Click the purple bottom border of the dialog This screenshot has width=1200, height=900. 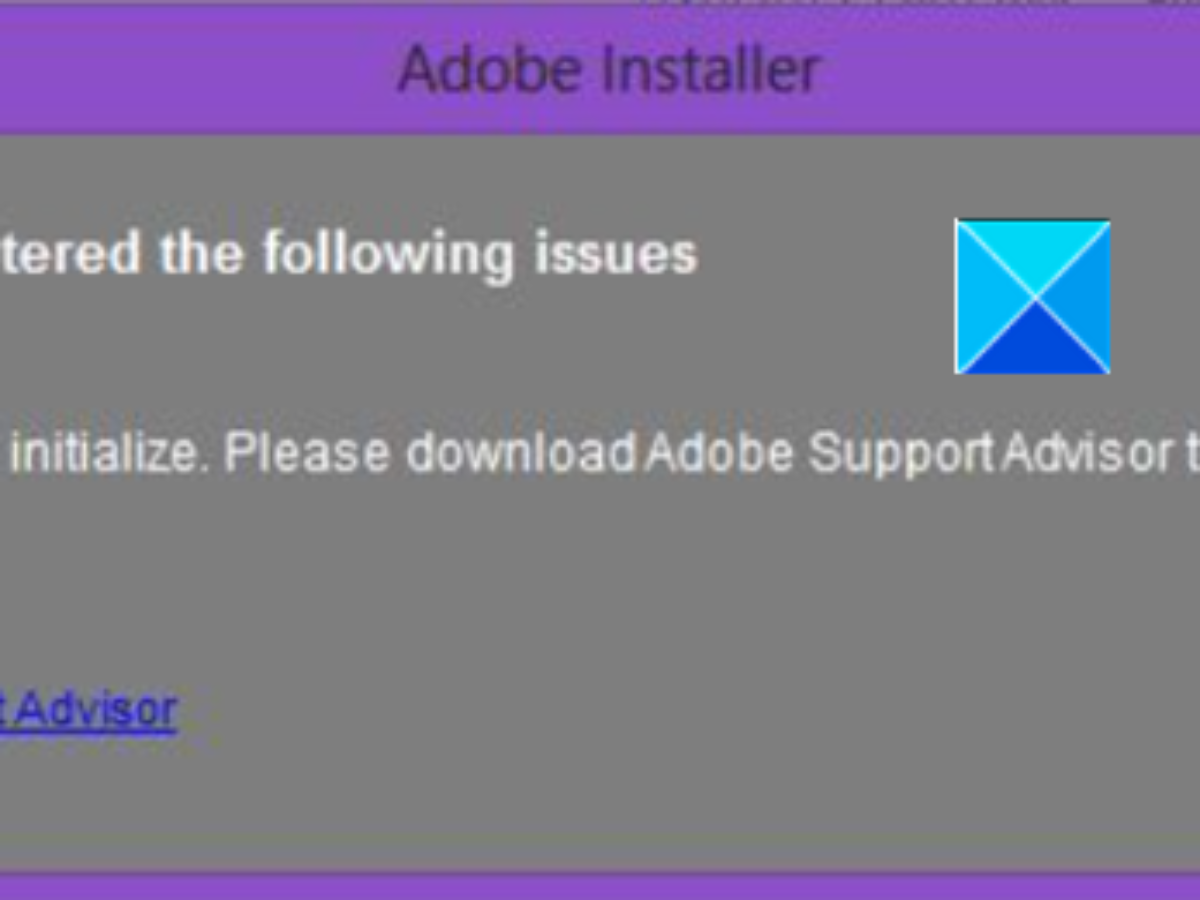600,886
